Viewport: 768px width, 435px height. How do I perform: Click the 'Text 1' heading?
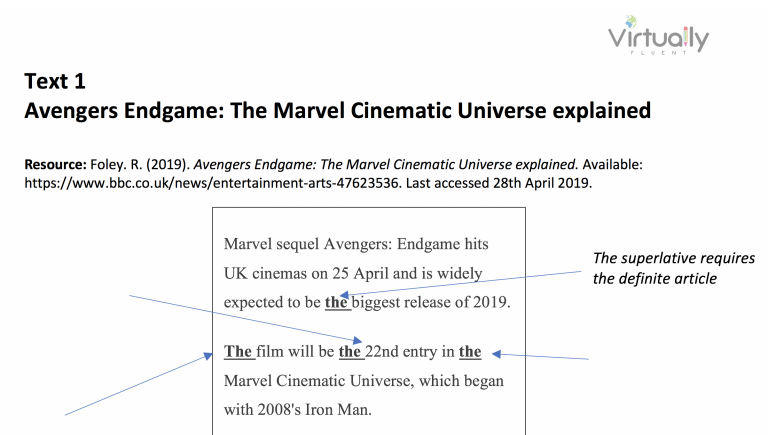[55, 81]
